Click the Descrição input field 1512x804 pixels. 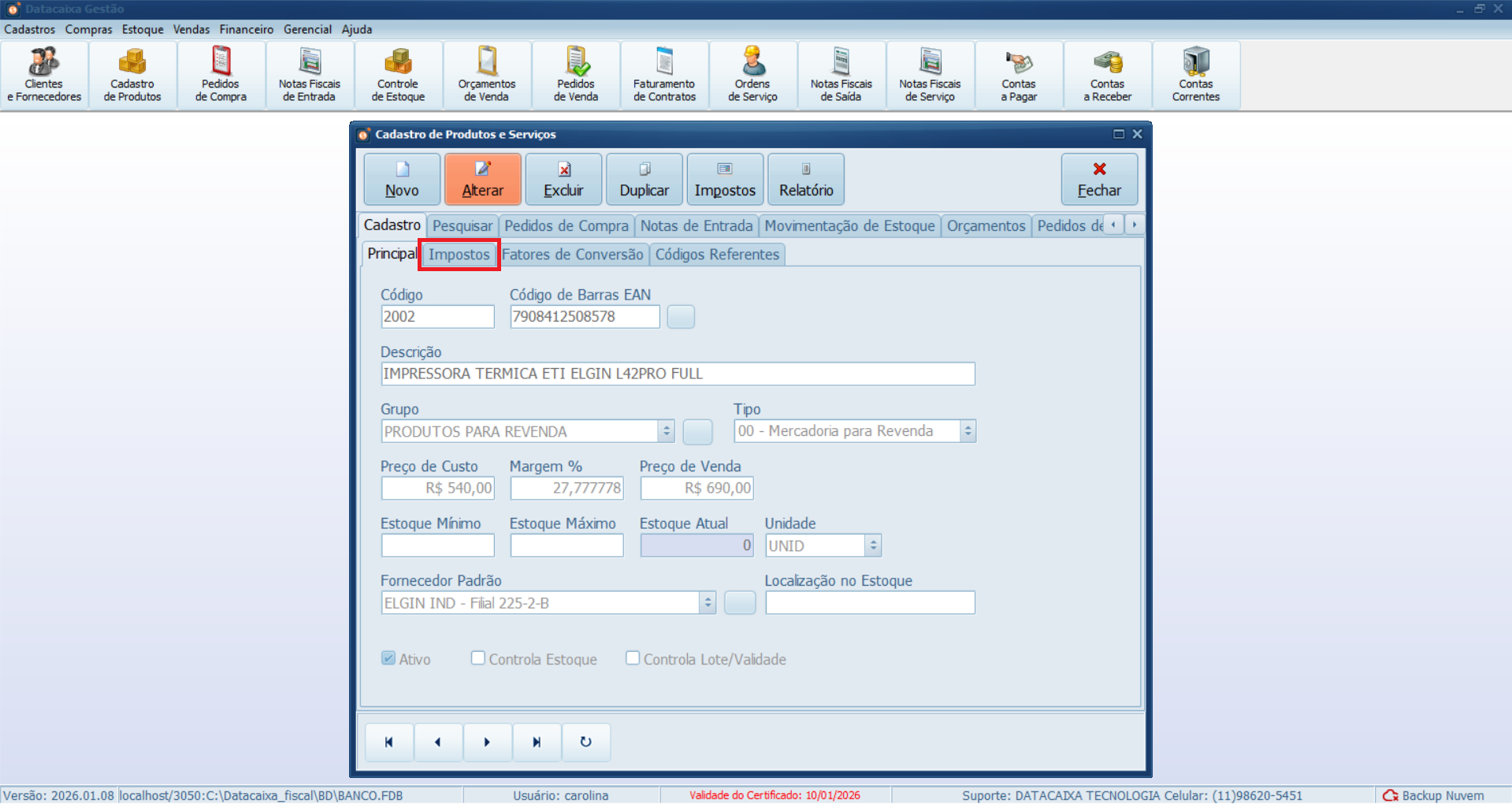coord(678,374)
